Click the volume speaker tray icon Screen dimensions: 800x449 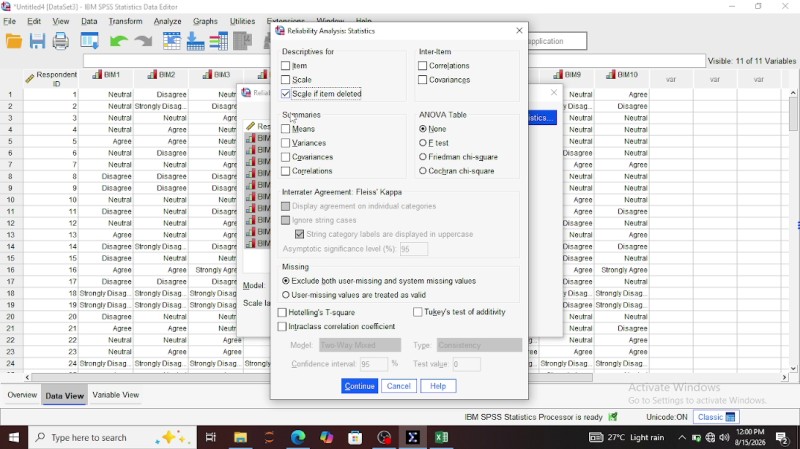(724, 437)
